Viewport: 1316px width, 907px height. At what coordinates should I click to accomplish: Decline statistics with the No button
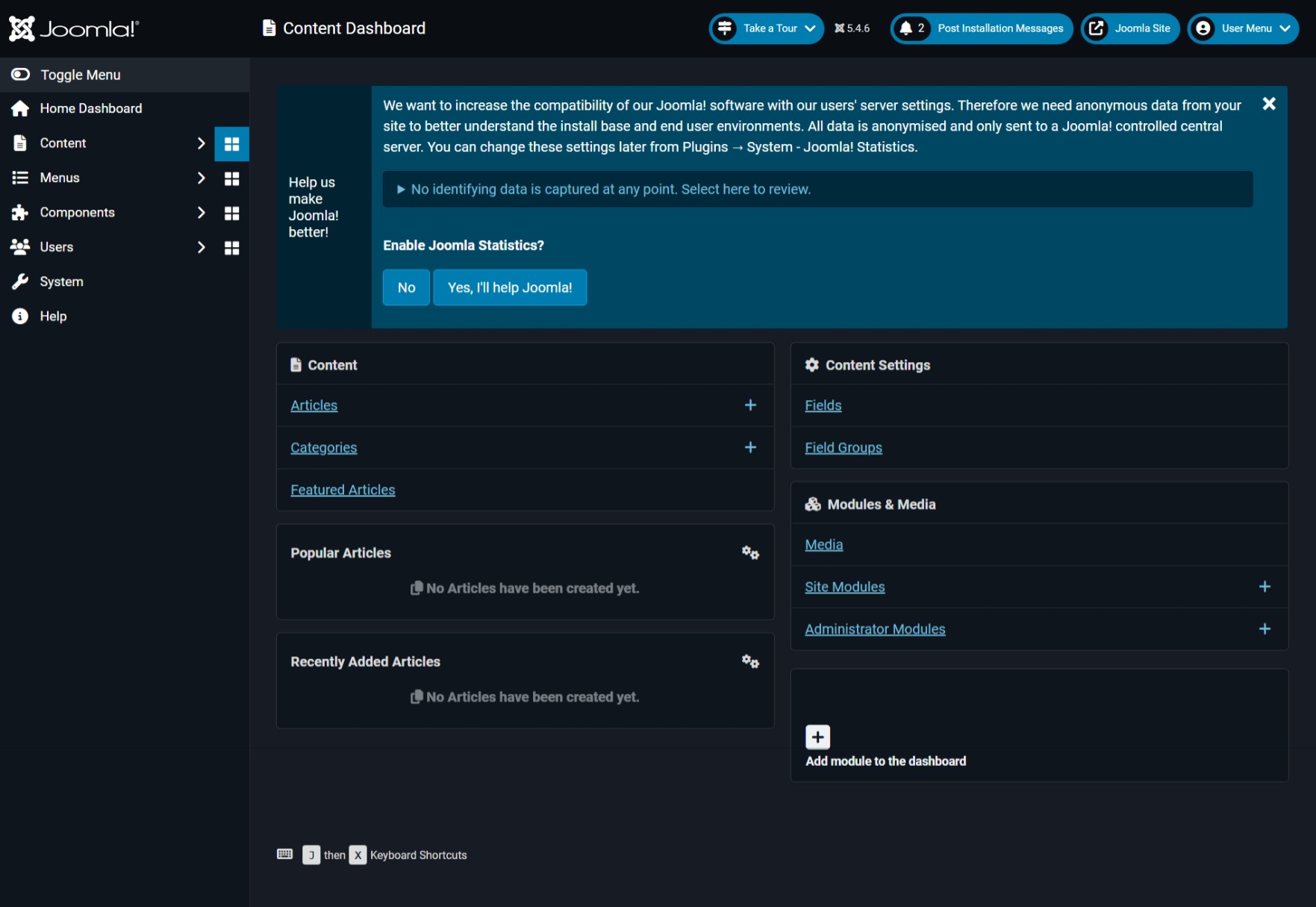point(406,287)
